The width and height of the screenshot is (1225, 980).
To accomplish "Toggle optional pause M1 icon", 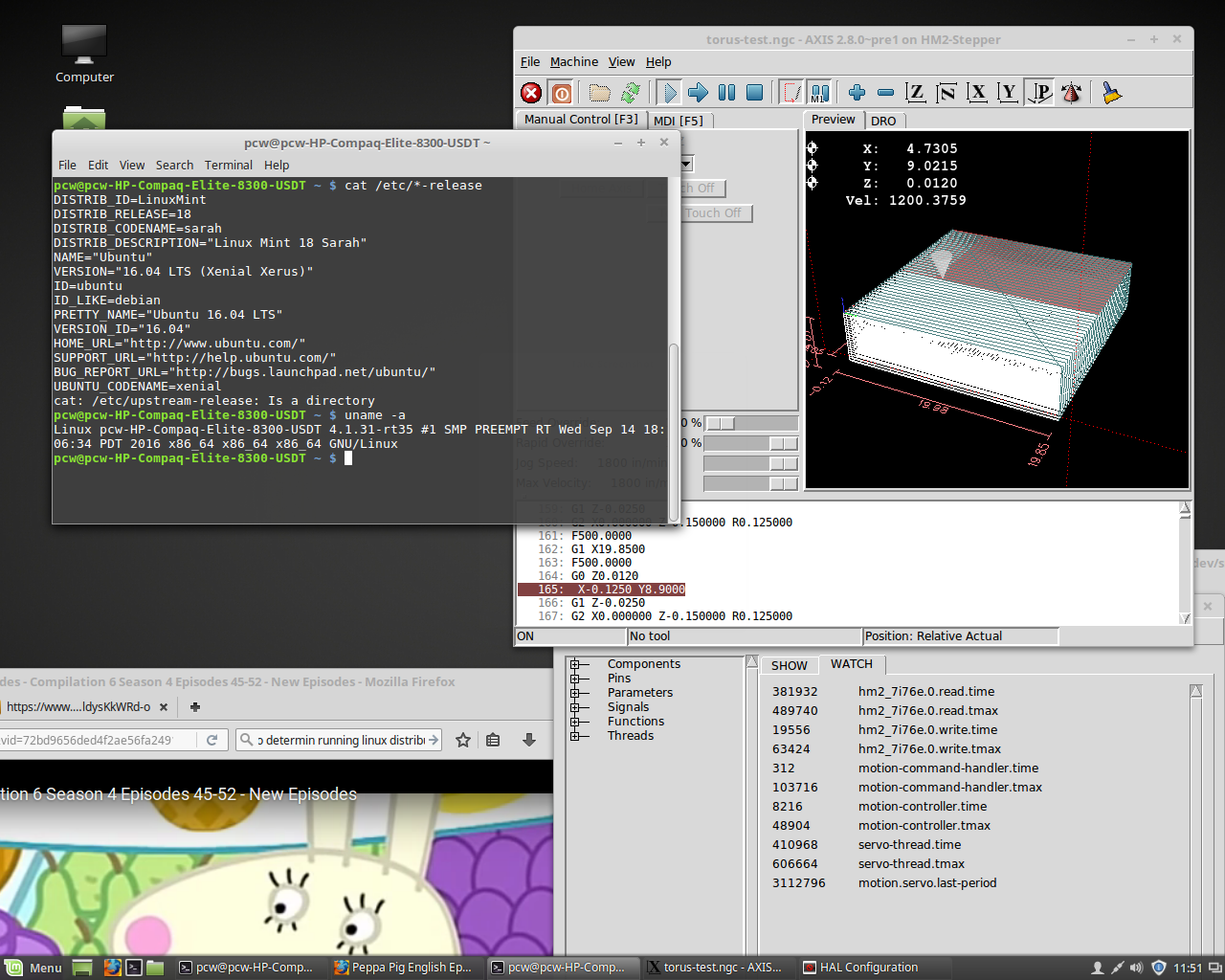I will click(819, 93).
